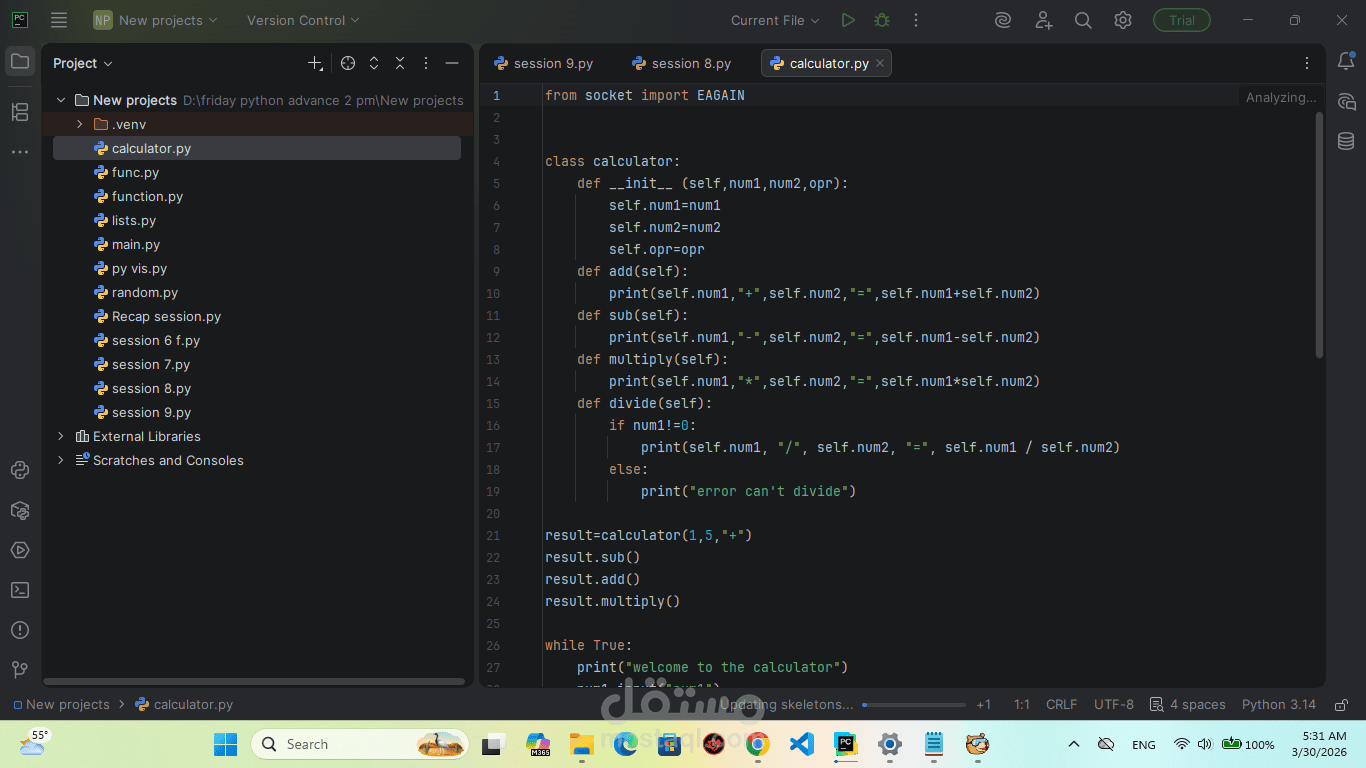The image size is (1366, 768).
Task: Open 4 spaces indent settings
Action: pos(1188,704)
